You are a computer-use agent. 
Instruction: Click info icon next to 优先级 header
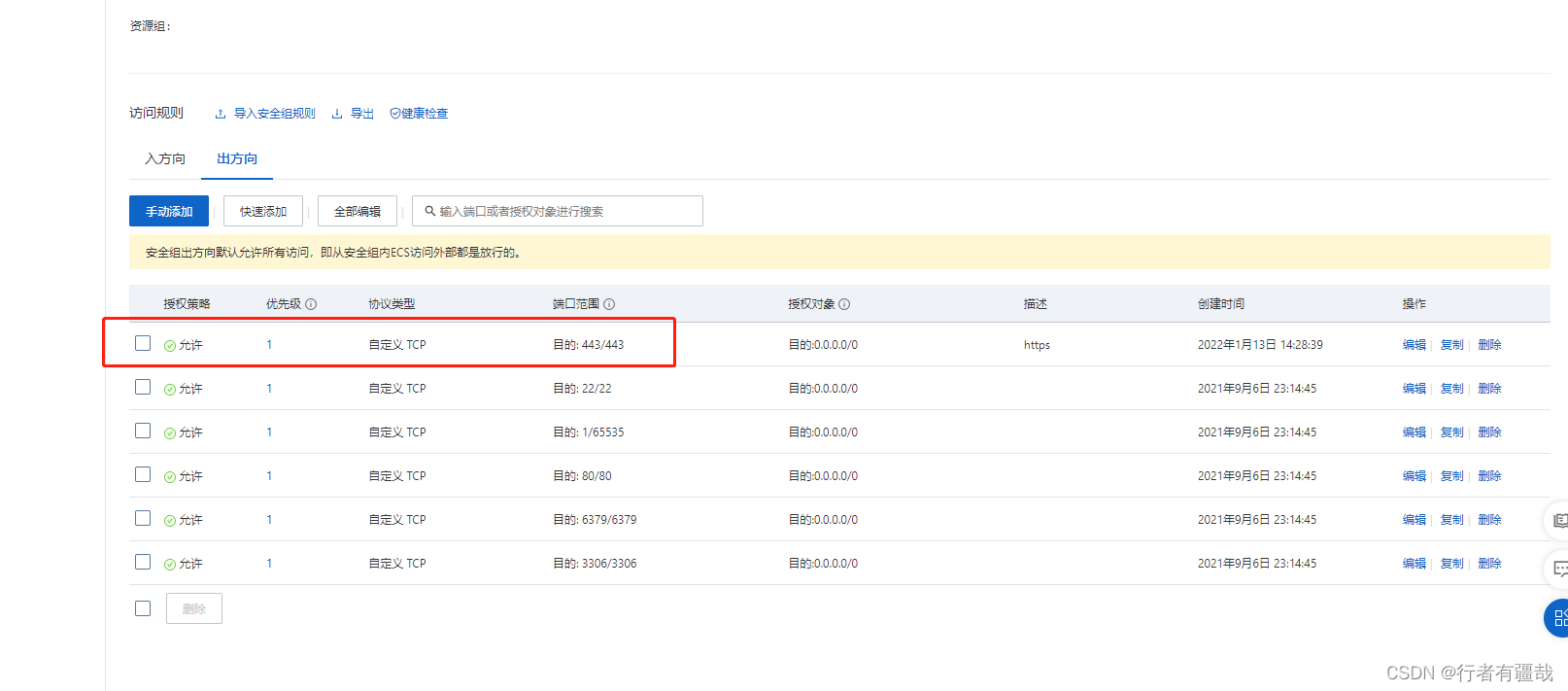click(x=311, y=304)
